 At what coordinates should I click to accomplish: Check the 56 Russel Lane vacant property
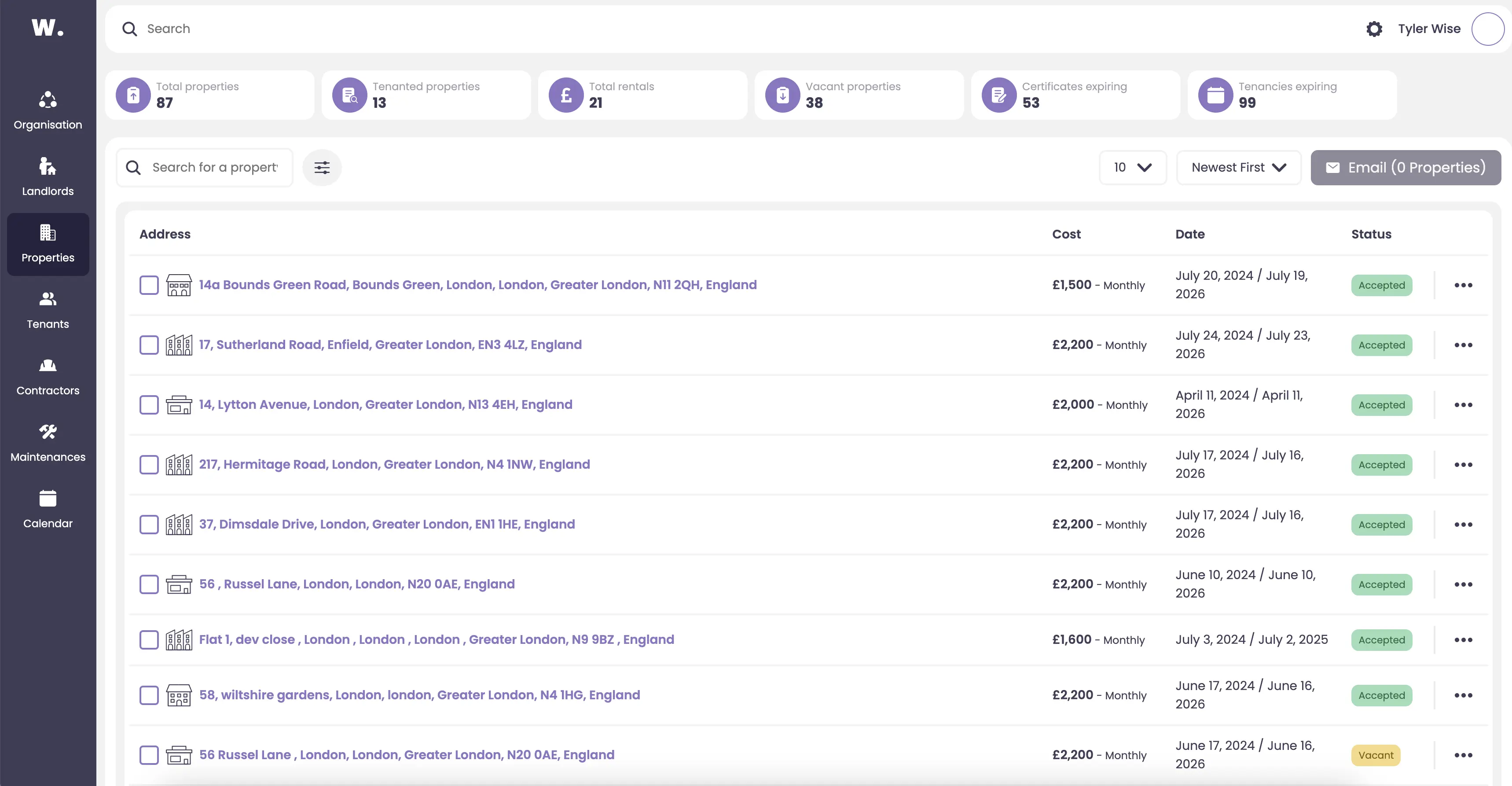point(149,755)
